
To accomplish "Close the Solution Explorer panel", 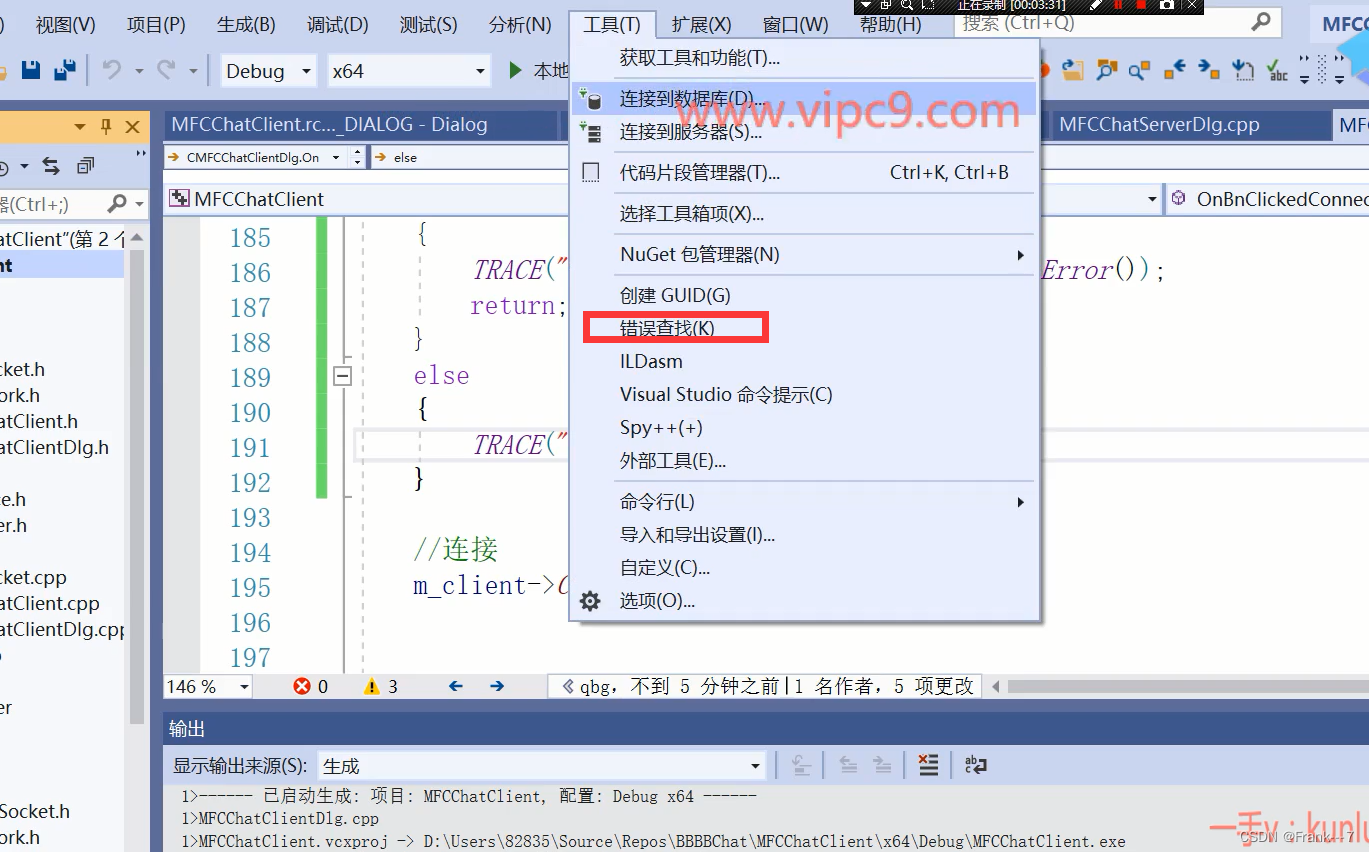I will (132, 127).
